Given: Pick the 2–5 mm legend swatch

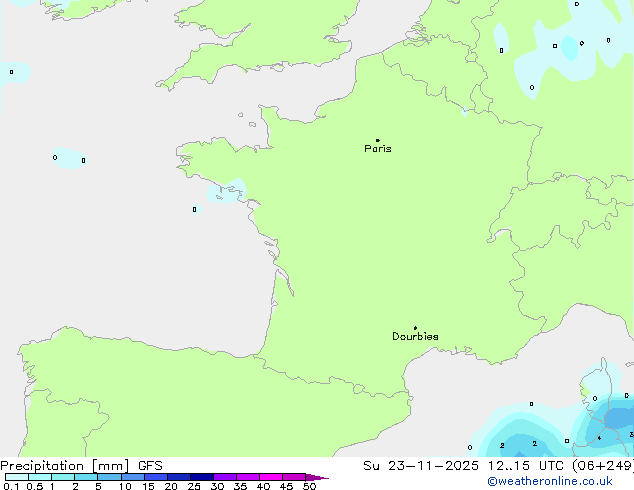Looking at the screenshot, I should coord(86,477).
